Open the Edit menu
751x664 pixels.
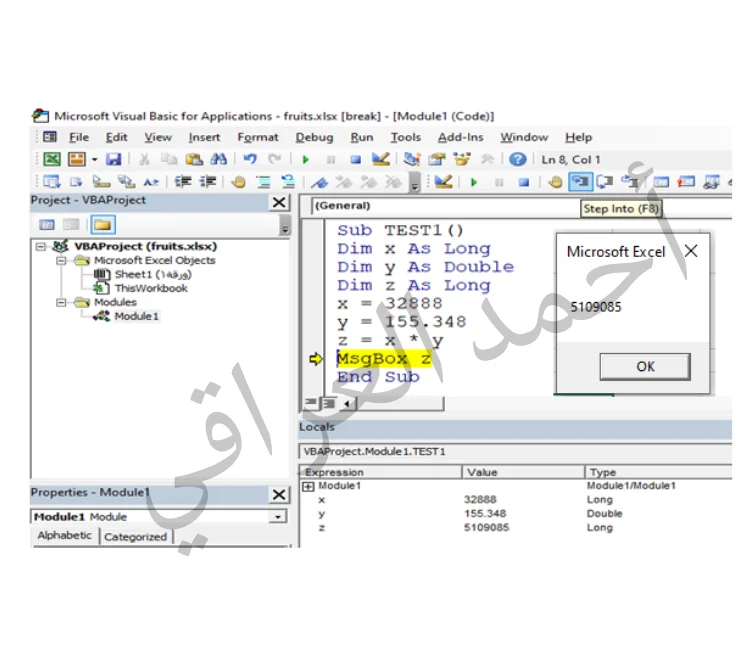[116, 137]
